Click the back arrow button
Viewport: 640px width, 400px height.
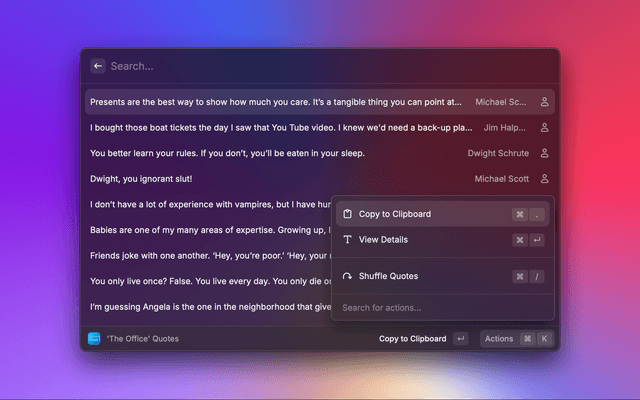pyautogui.click(x=98, y=66)
